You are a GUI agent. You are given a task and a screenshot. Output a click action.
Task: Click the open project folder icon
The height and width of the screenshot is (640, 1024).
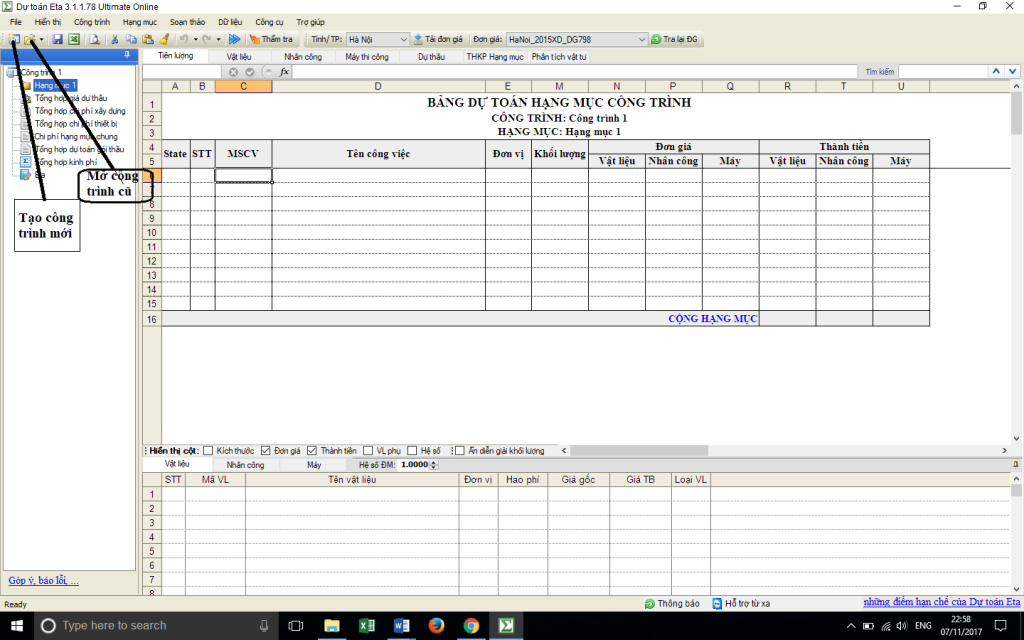tap(30, 39)
